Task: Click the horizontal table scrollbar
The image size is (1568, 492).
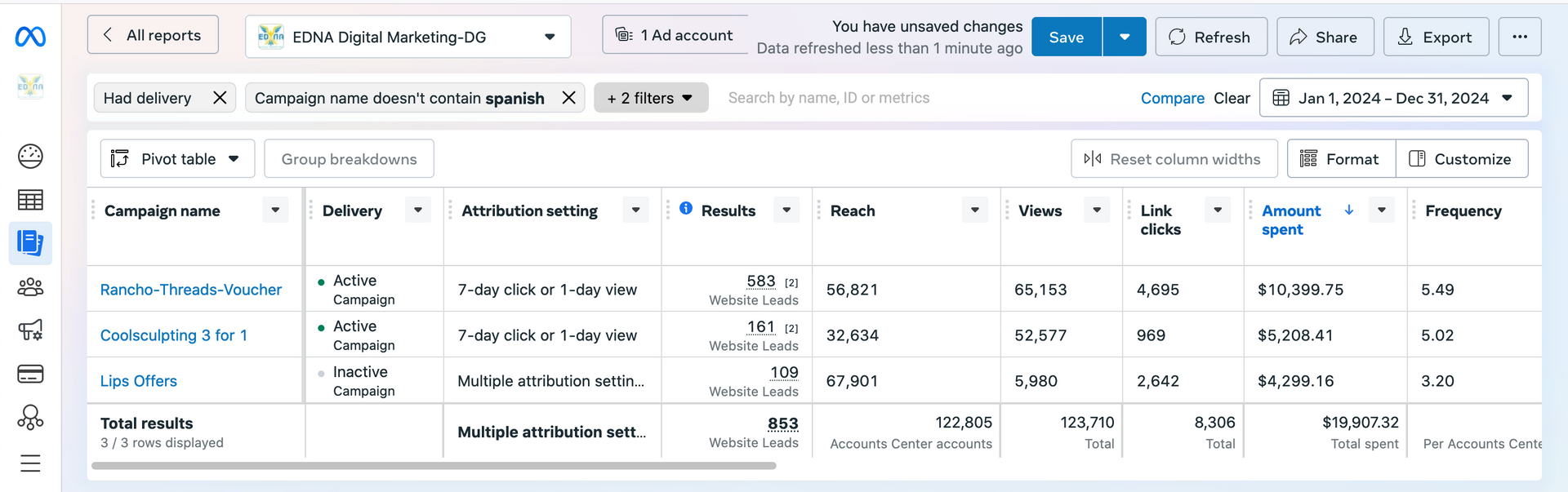Action: [x=434, y=466]
